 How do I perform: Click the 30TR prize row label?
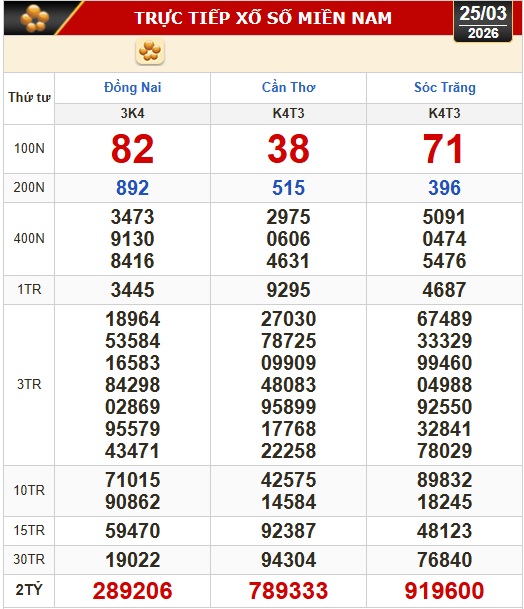point(29,560)
